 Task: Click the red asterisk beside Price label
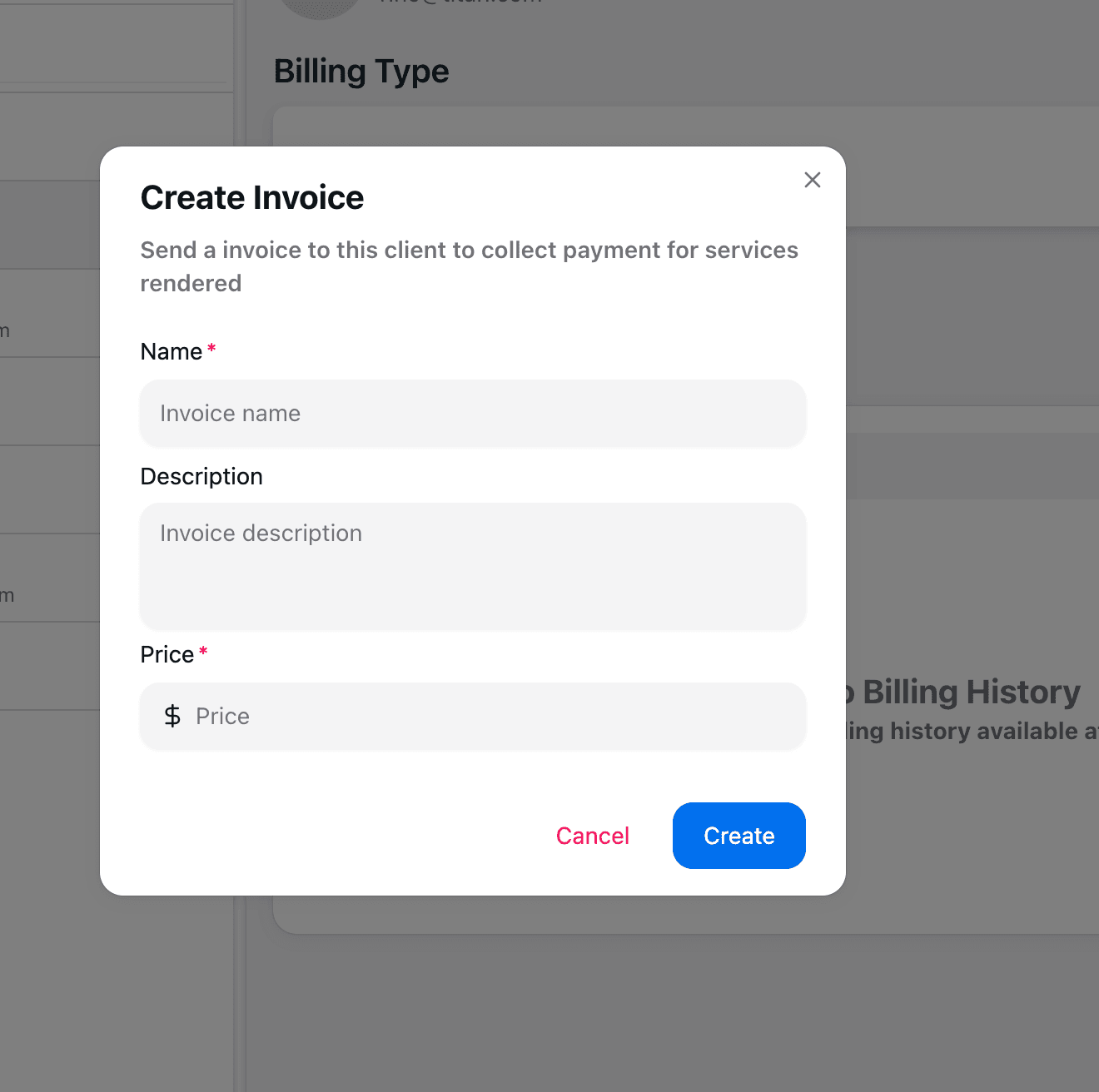coord(203,652)
